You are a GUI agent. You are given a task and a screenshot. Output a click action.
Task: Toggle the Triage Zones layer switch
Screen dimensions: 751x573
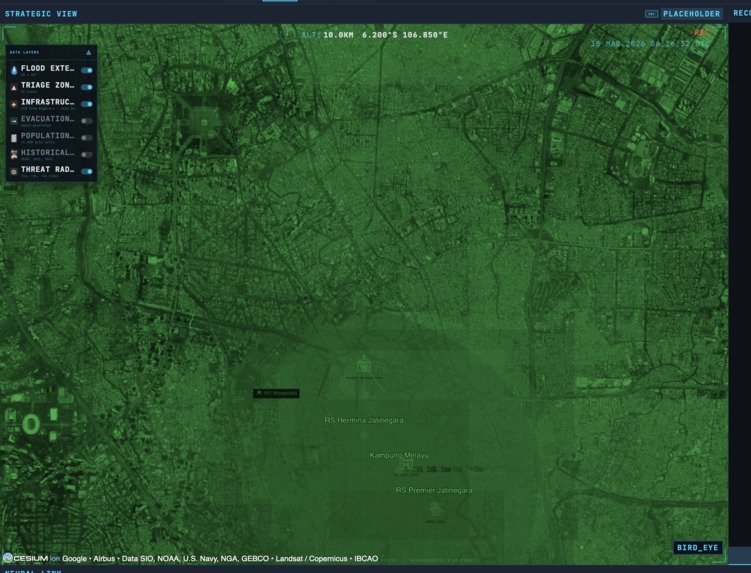click(87, 87)
